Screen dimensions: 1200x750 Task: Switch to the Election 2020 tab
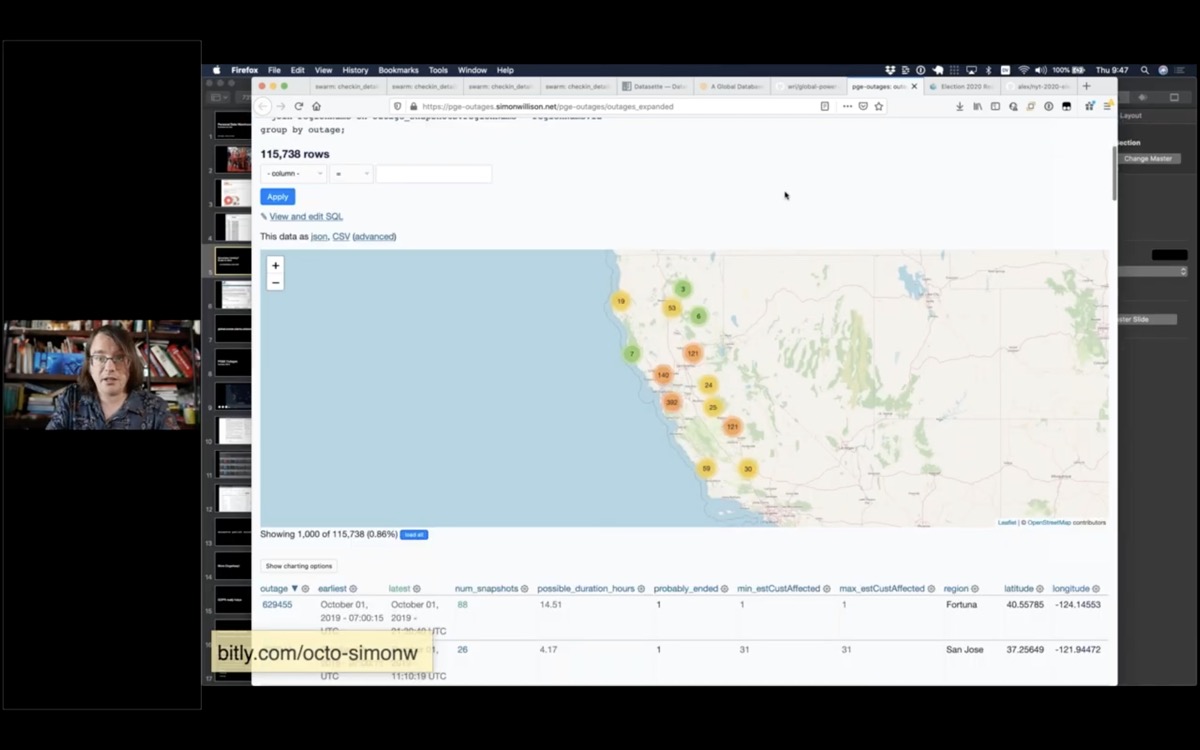point(960,86)
